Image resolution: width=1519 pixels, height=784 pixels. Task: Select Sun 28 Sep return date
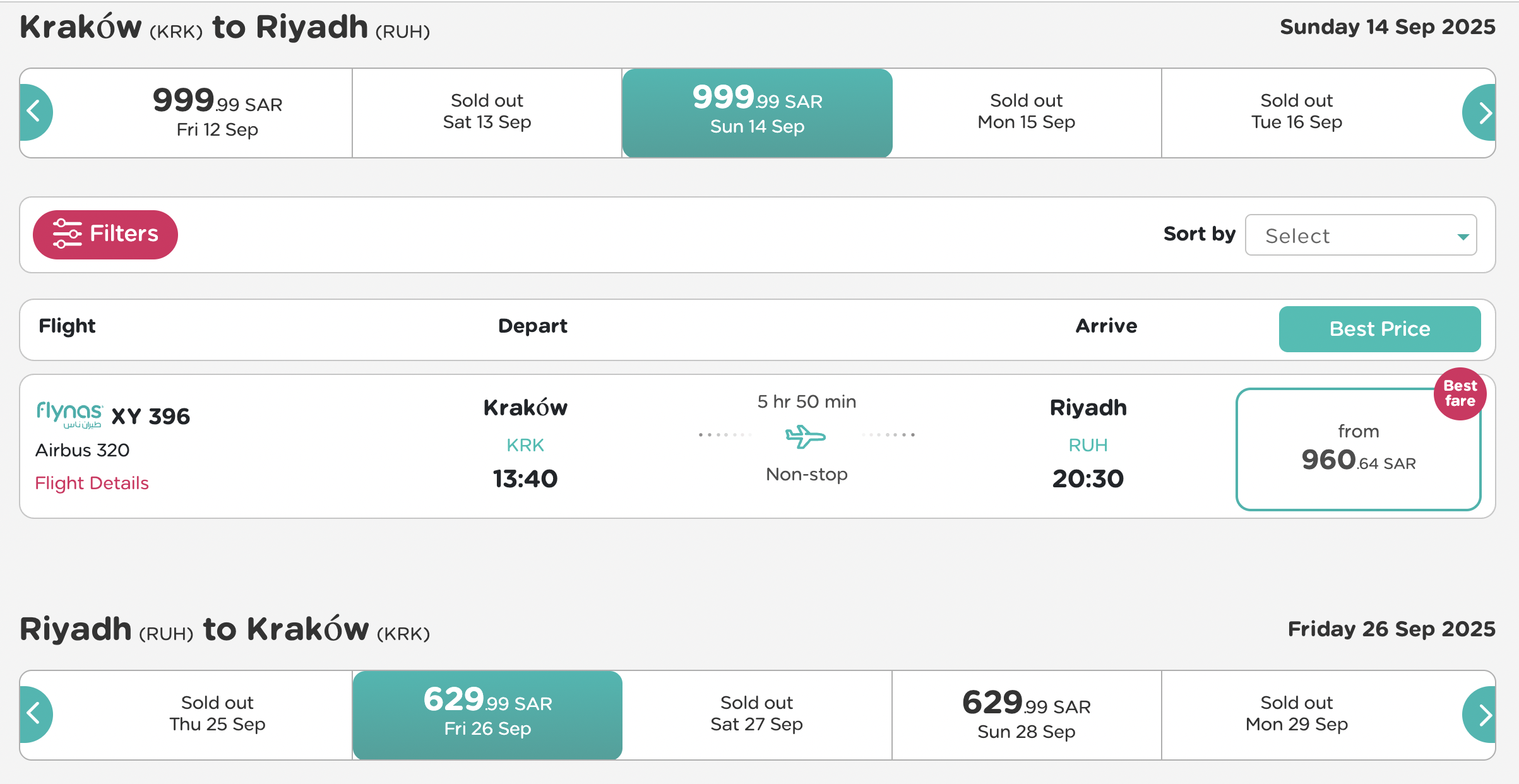[1027, 715]
